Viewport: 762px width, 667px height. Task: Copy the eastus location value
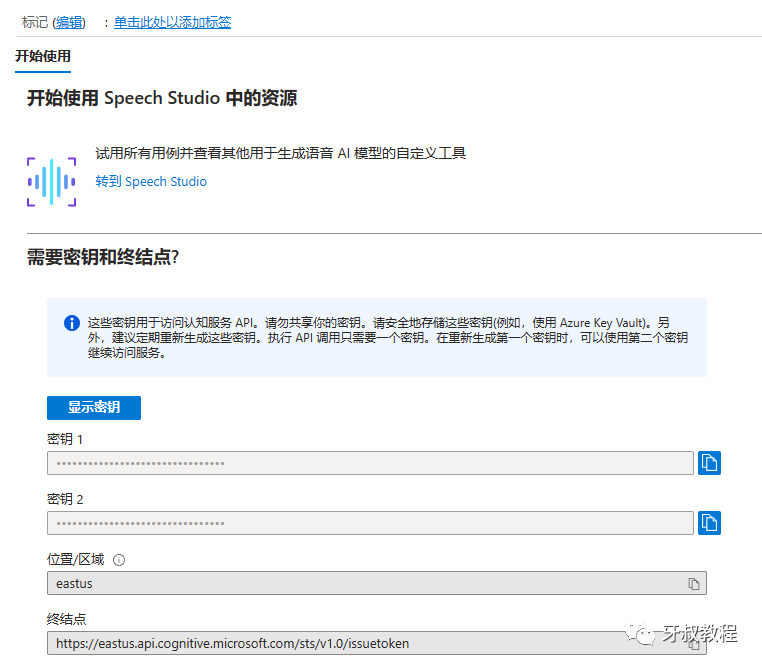[x=693, y=583]
